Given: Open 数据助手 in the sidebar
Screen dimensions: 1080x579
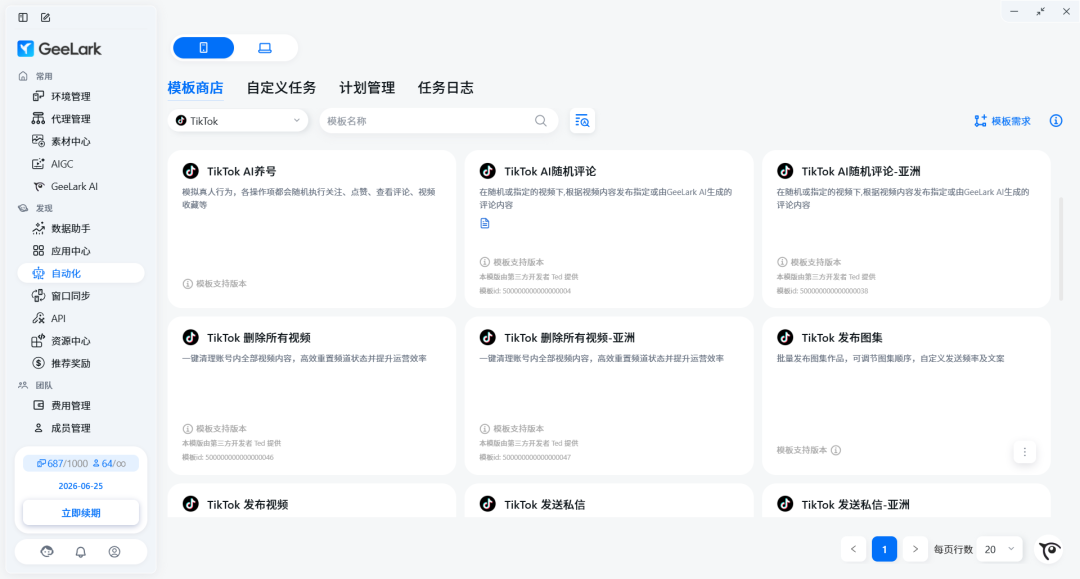Looking at the screenshot, I should coord(81,229).
